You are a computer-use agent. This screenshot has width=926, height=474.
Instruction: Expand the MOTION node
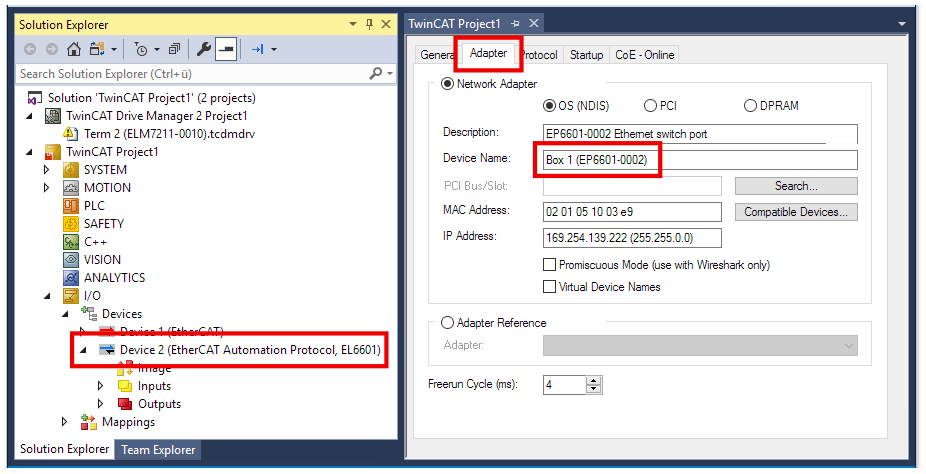tap(47, 188)
